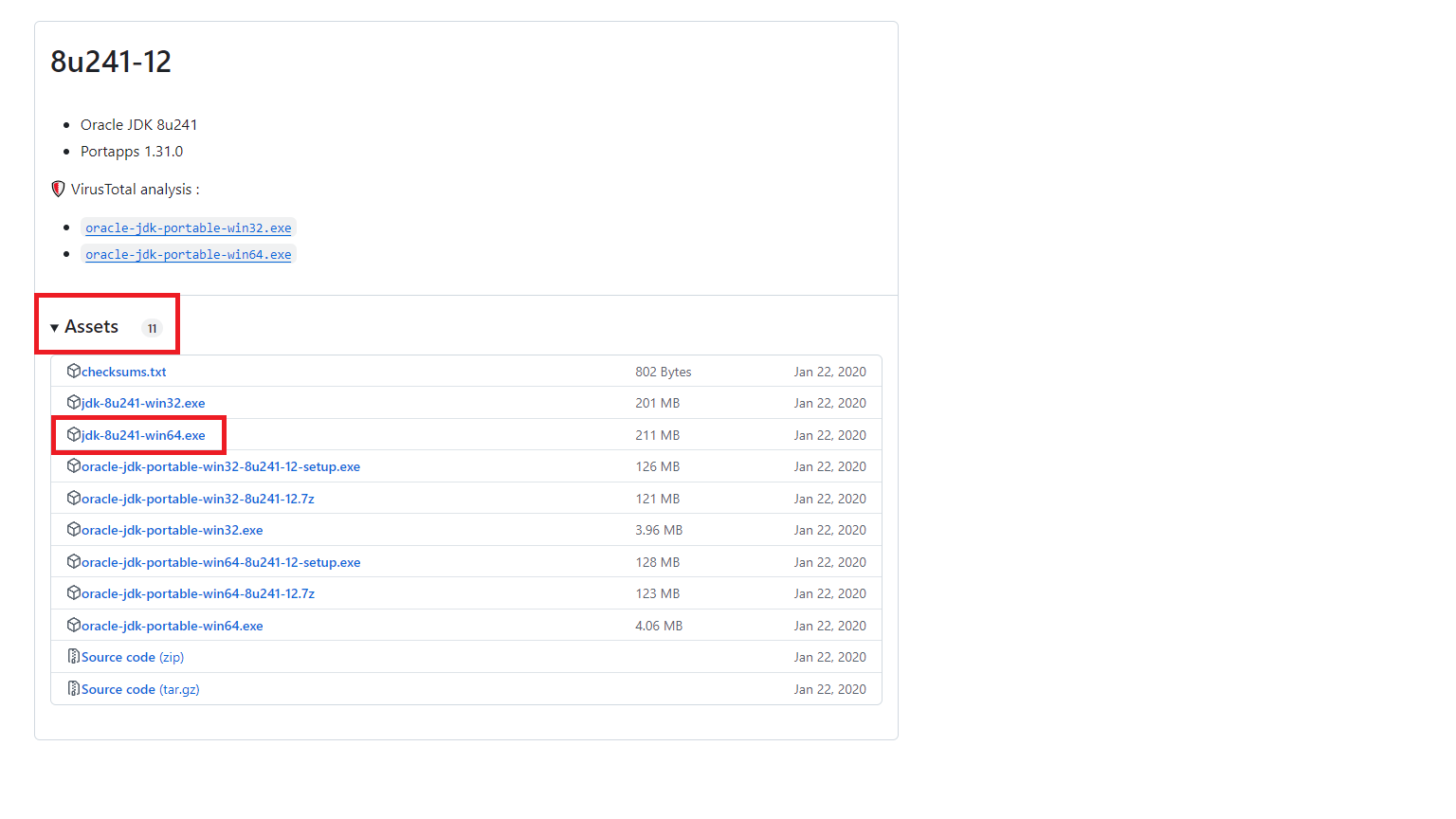Click the 4.06 MB size cell
Screen dimensions: 1456x819
point(659,626)
